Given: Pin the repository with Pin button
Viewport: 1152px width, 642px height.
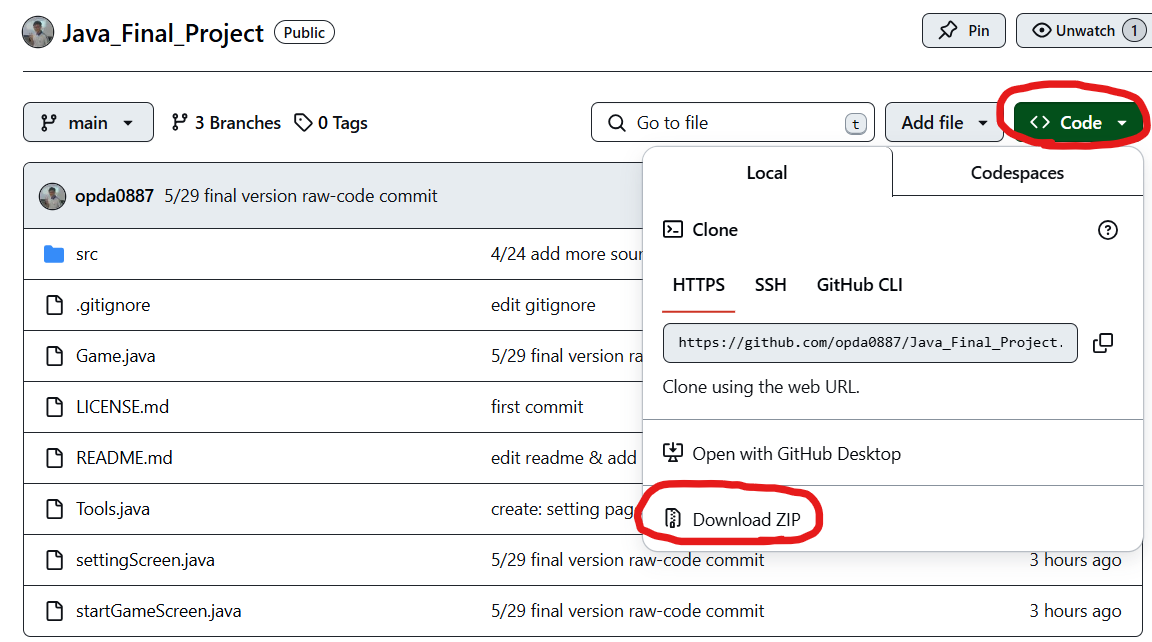Looking at the screenshot, I should [x=963, y=31].
